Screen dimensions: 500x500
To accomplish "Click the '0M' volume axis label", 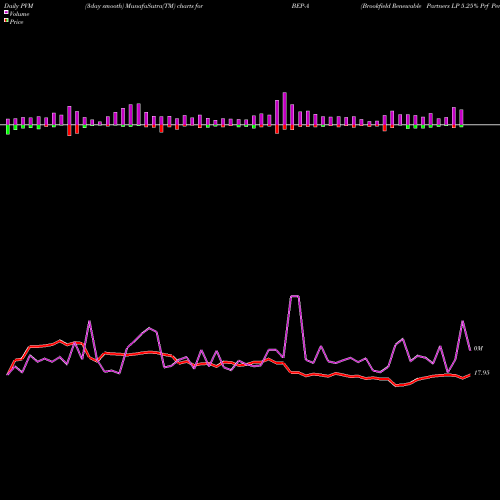I will pyautogui.click(x=478, y=348).
